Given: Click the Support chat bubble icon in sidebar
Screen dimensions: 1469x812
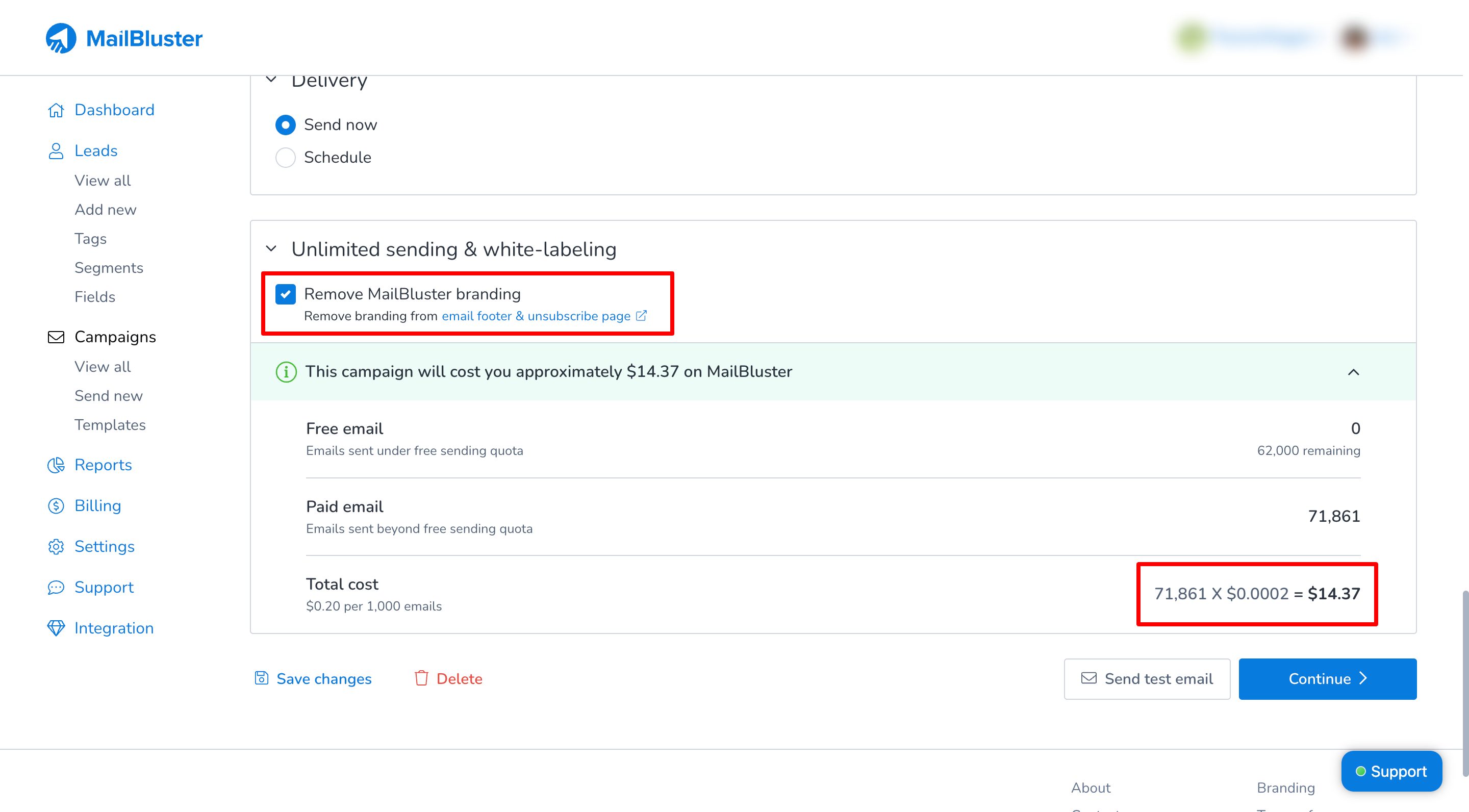Looking at the screenshot, I should point(56,588).
